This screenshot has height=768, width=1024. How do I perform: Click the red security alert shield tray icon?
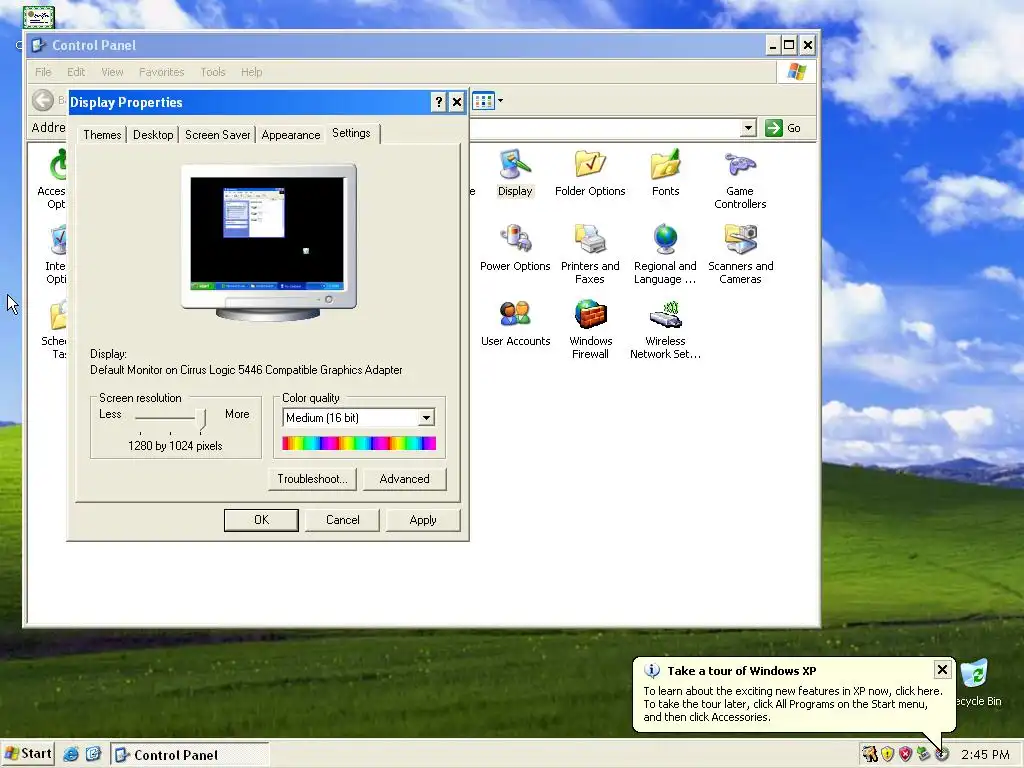[x=905, y=754]
